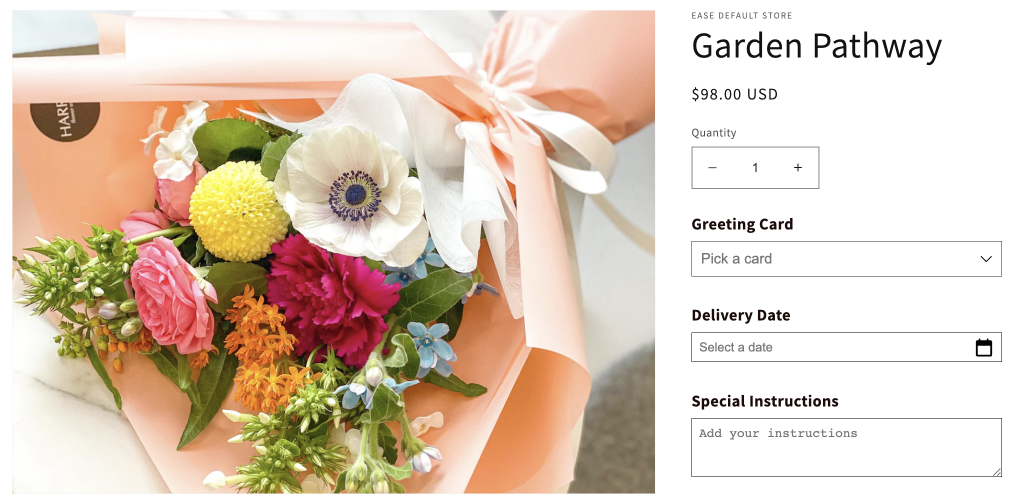This screenshot has width=1024, height=504.
Task: Click the Quantity label
Action: (714, 133)
